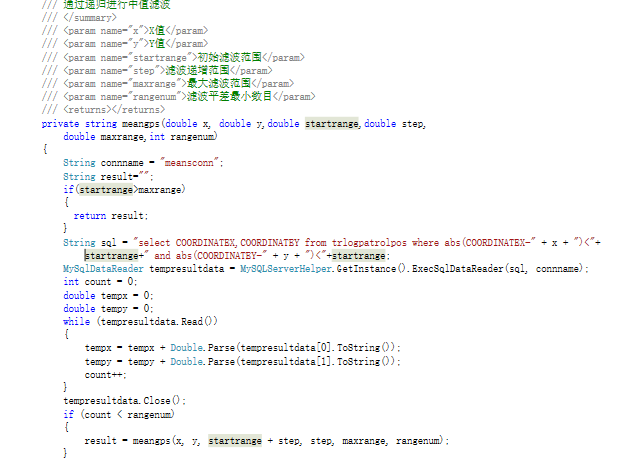The height and width of the screenshot is (460, 633).
Task: Click the "<returns></returns>" comment line
Action: pyautogui.click(x=103, y=109)
